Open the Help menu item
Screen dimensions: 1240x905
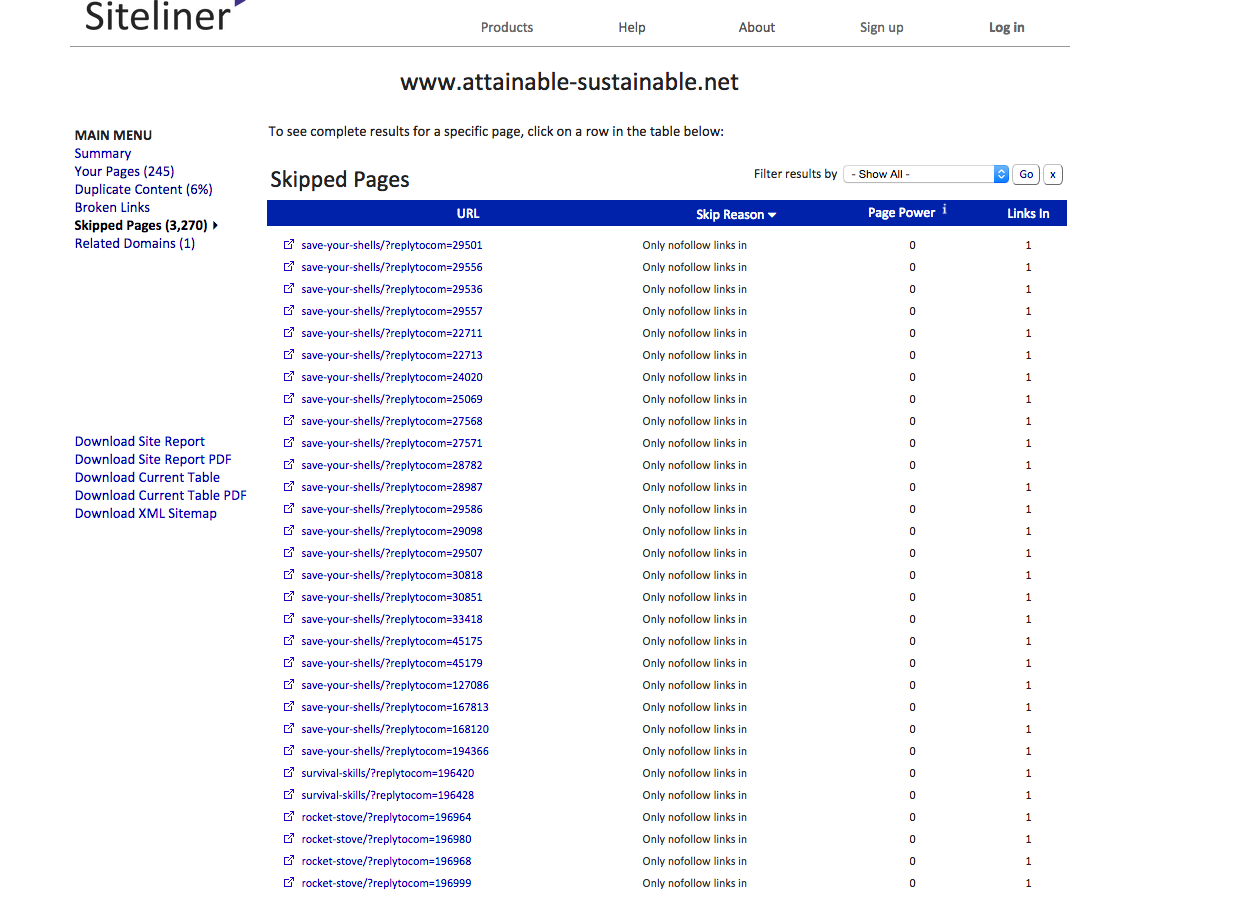(x=632, y=27)
